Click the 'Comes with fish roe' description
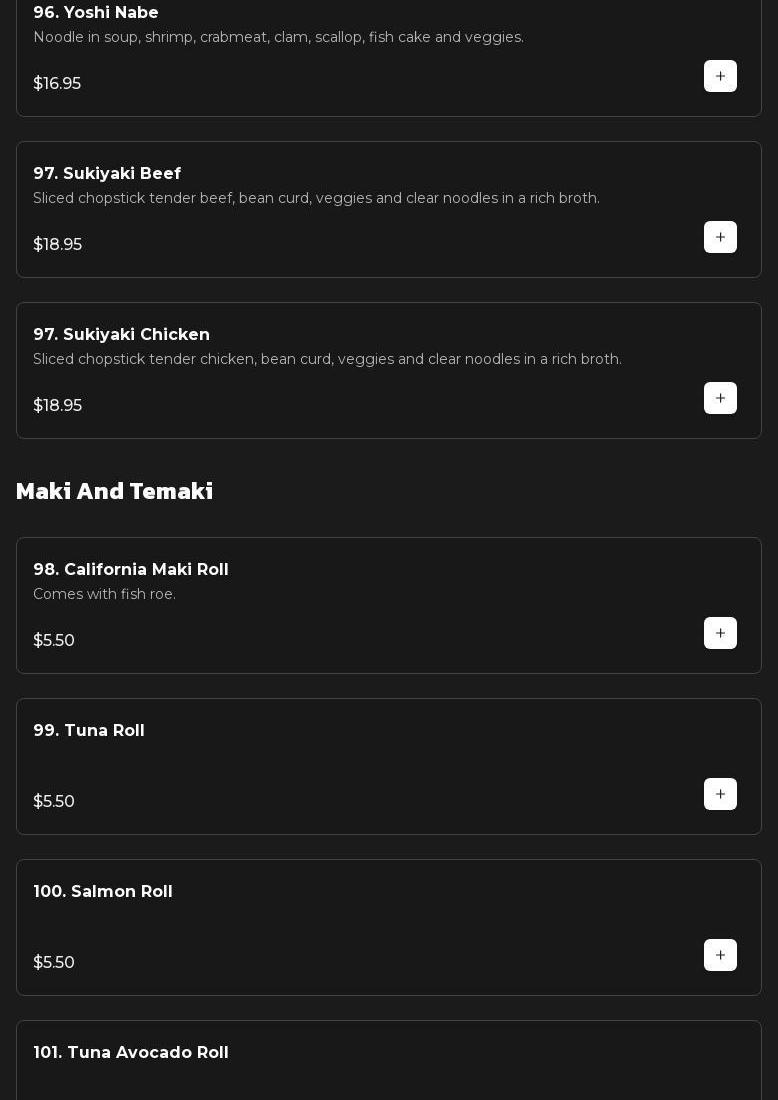 (x=104, y=594)
